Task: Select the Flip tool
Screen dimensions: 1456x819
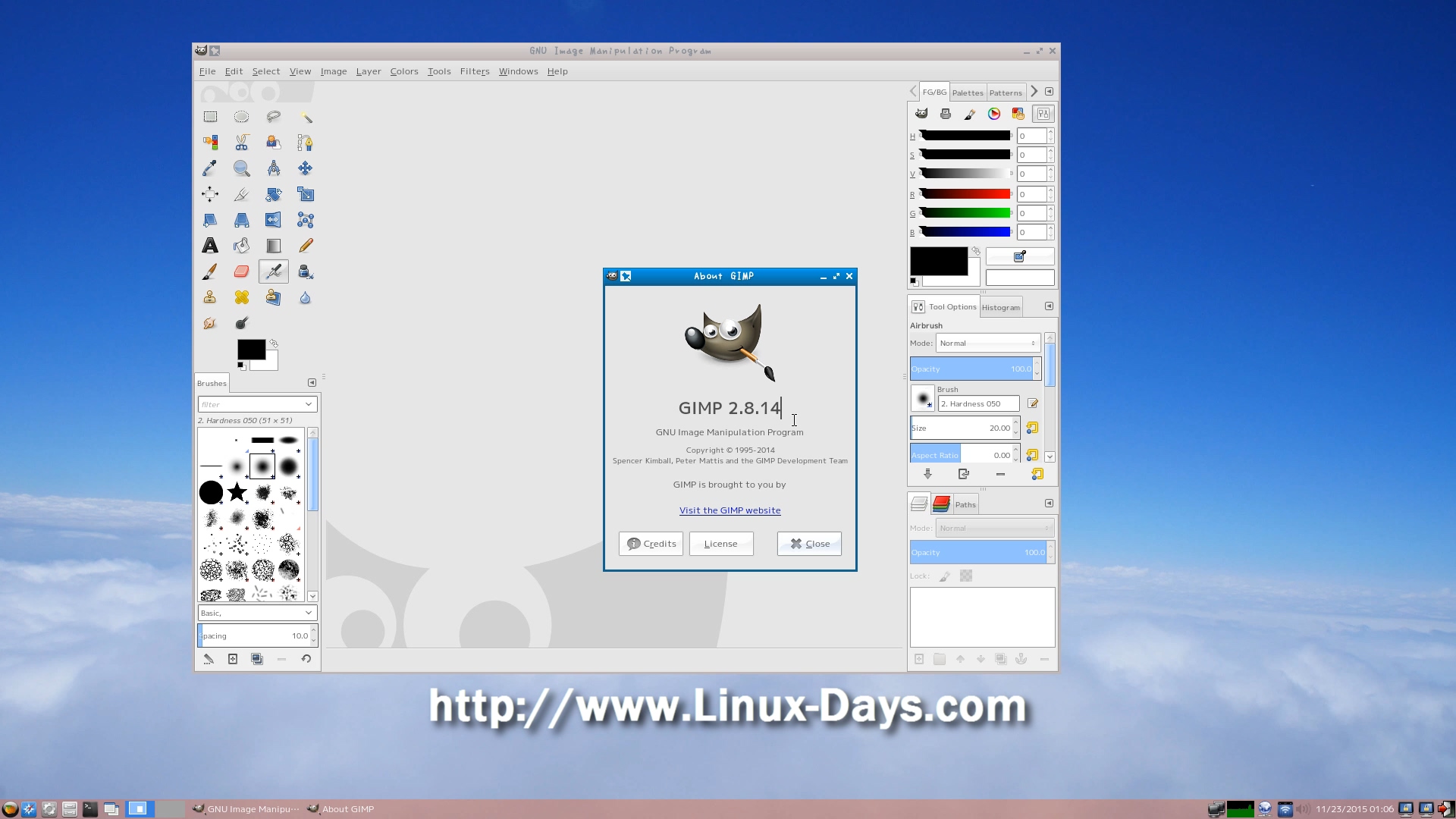Action: click(x=273, y=220)
